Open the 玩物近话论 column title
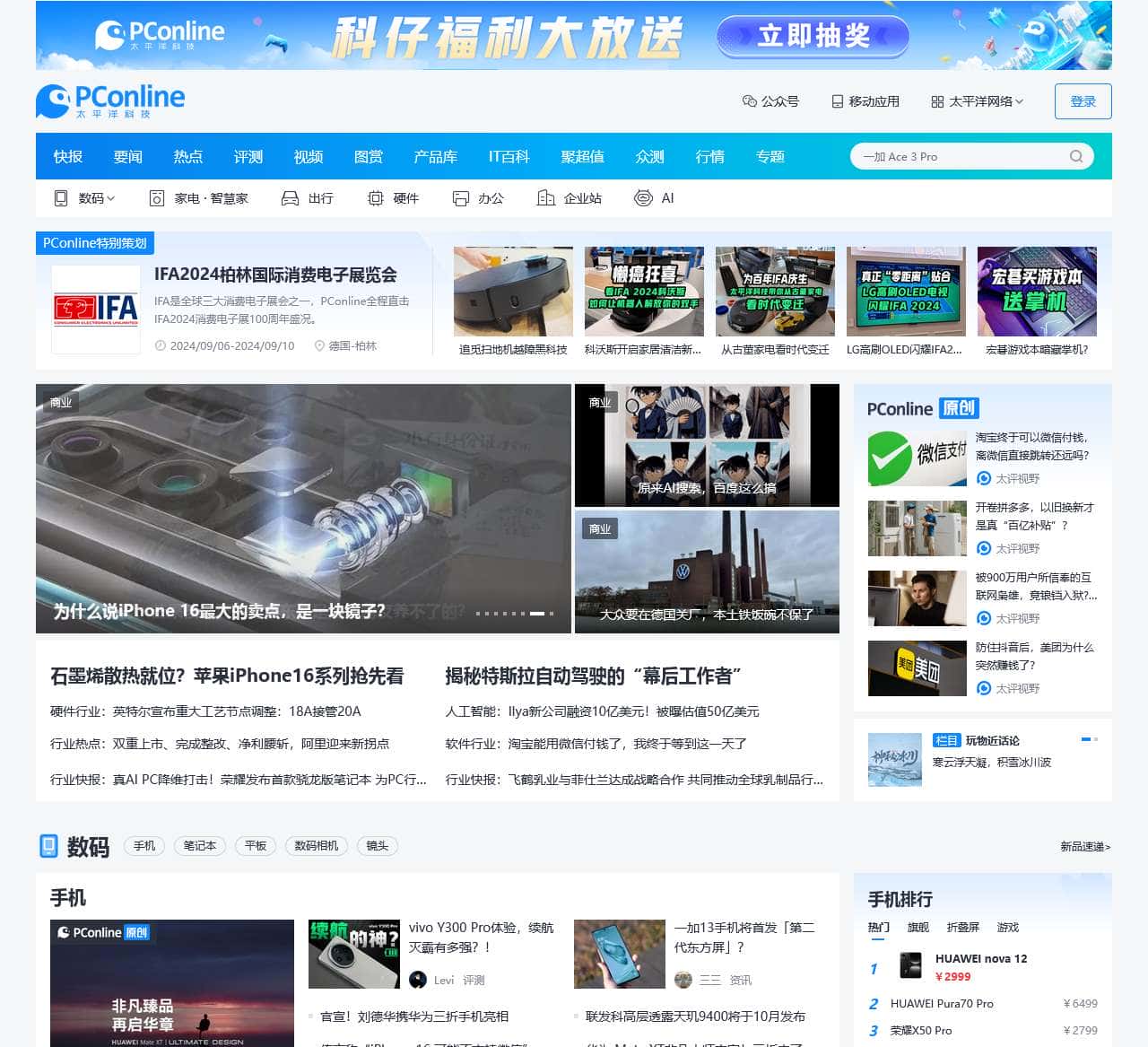Viewport: 1148px width, 1047px height. (x=992, y=741)
